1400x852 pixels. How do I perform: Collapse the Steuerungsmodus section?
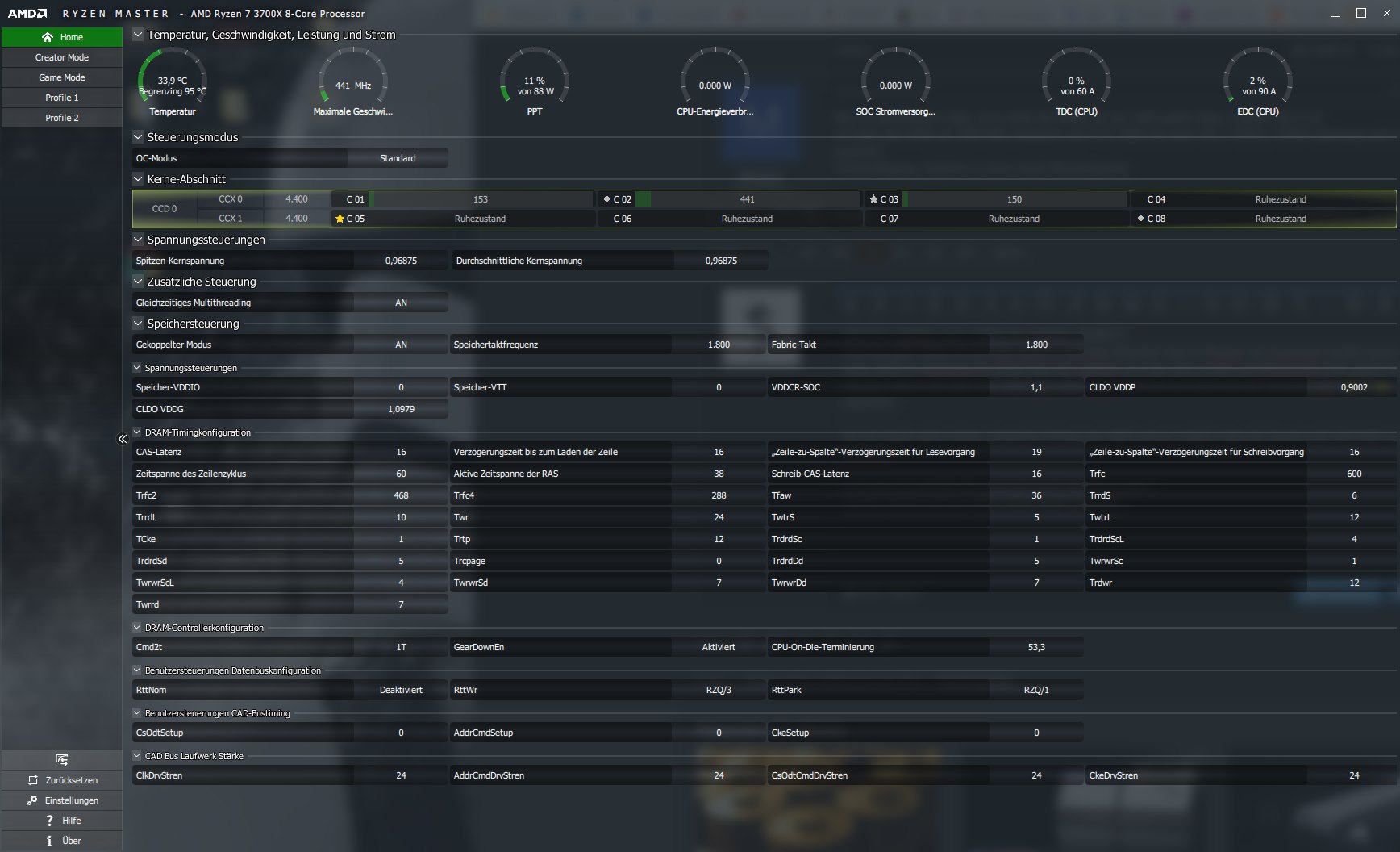coord(138,137)
